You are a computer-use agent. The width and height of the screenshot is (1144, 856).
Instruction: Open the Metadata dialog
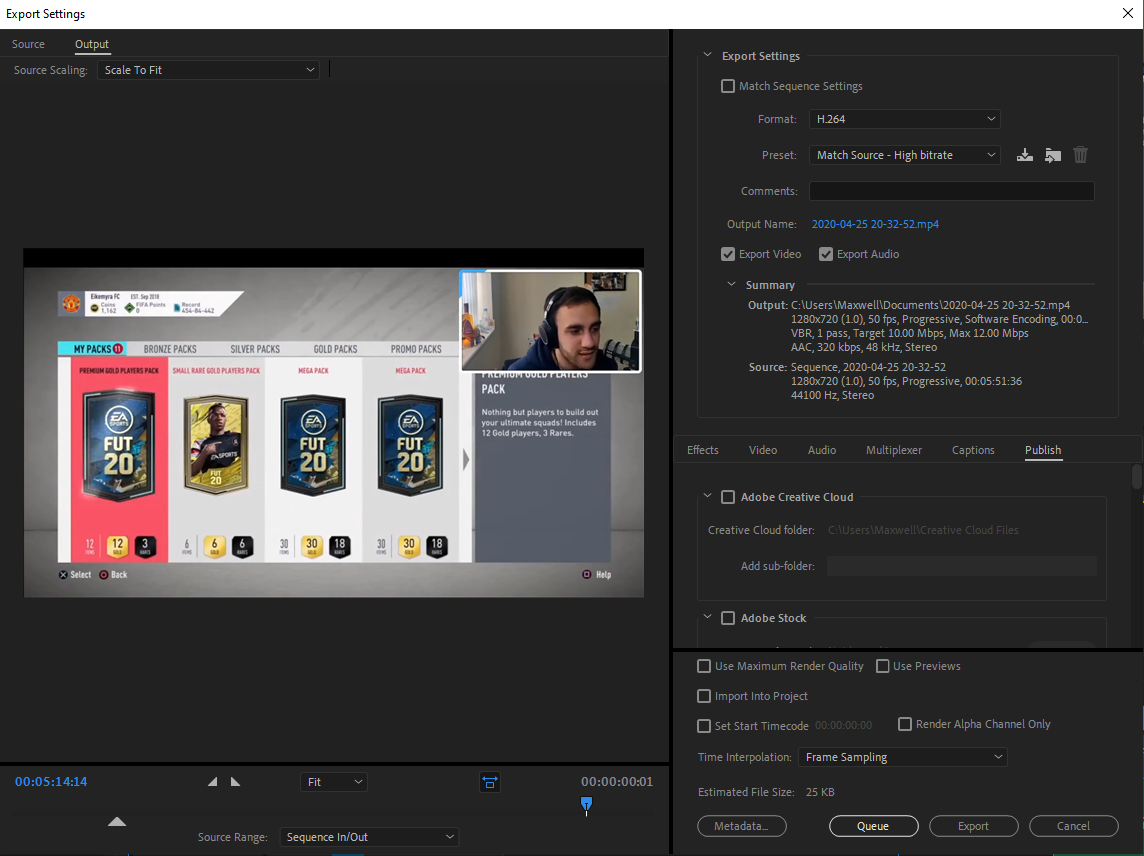pyautogui.click(x=741, y=825)
